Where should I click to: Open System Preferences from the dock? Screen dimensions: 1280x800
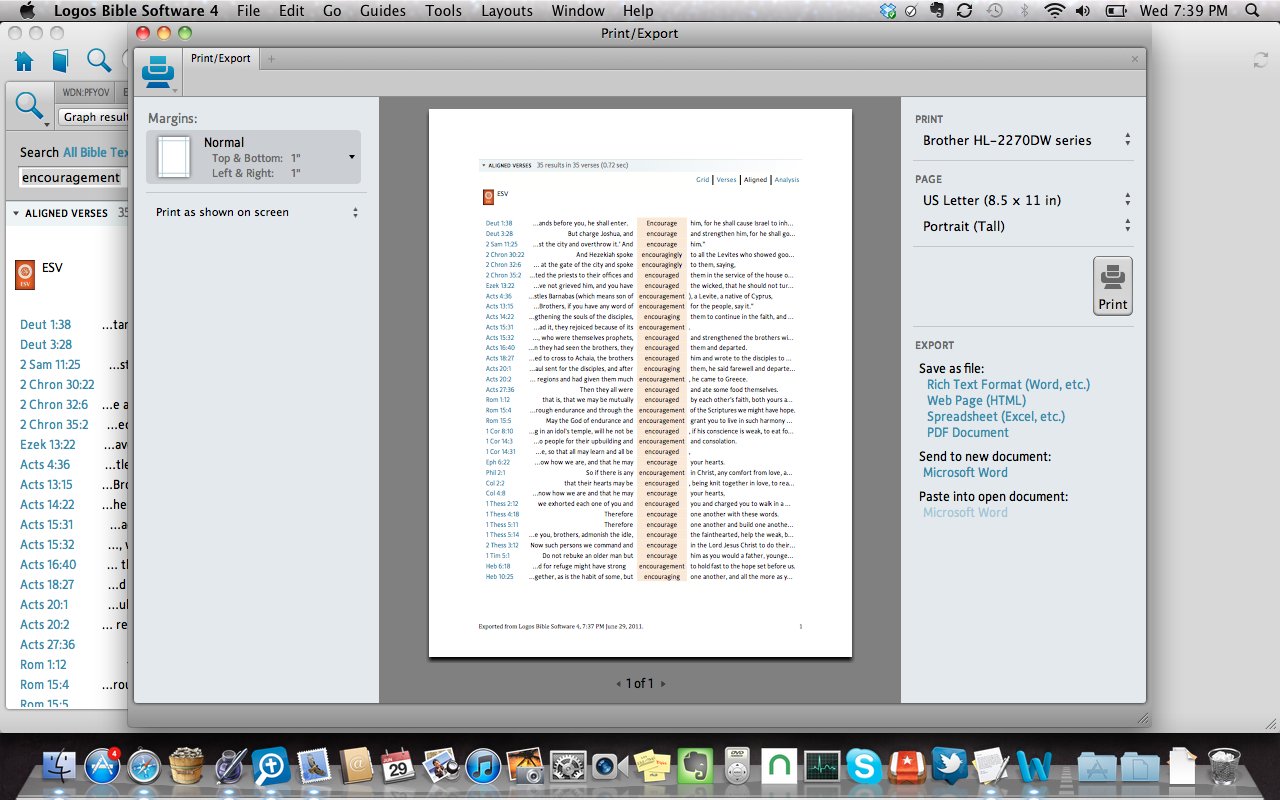[x=568, y=767]
